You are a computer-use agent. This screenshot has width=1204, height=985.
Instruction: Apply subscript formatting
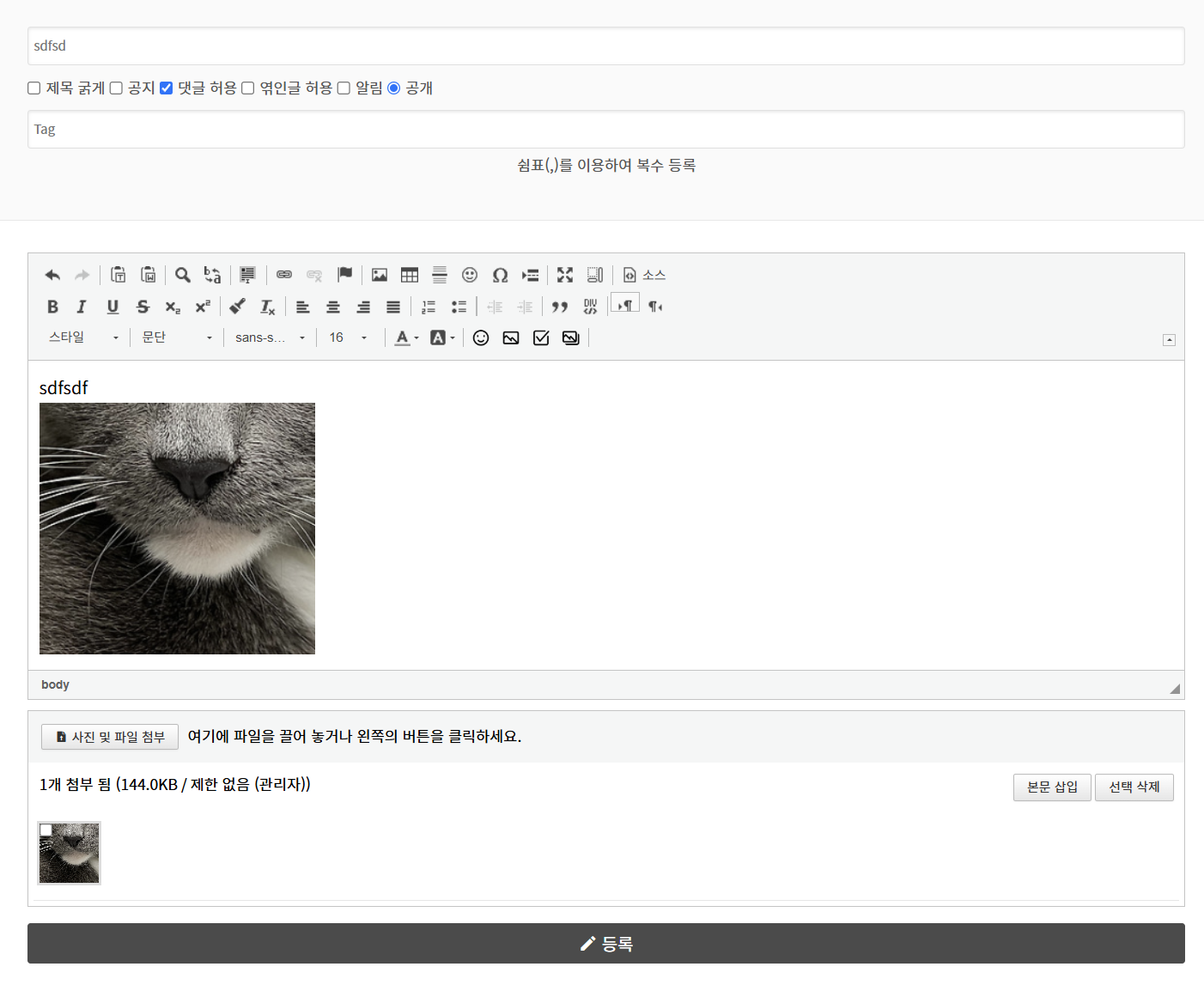tap(173, 307)
